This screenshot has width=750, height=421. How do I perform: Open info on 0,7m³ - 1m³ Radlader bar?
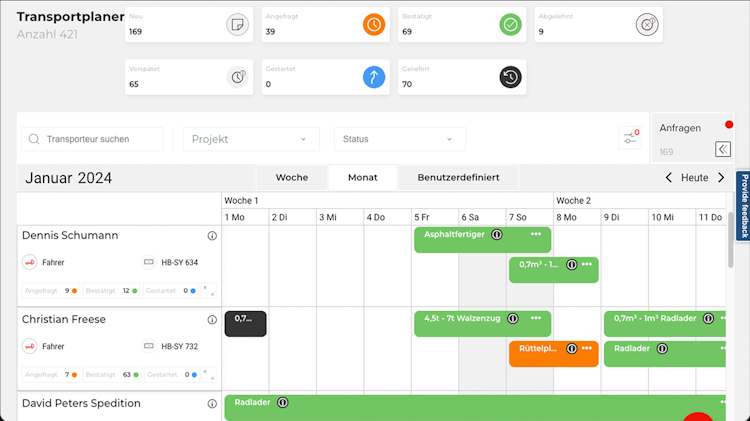pyautogui.click(x=708, y=319)
